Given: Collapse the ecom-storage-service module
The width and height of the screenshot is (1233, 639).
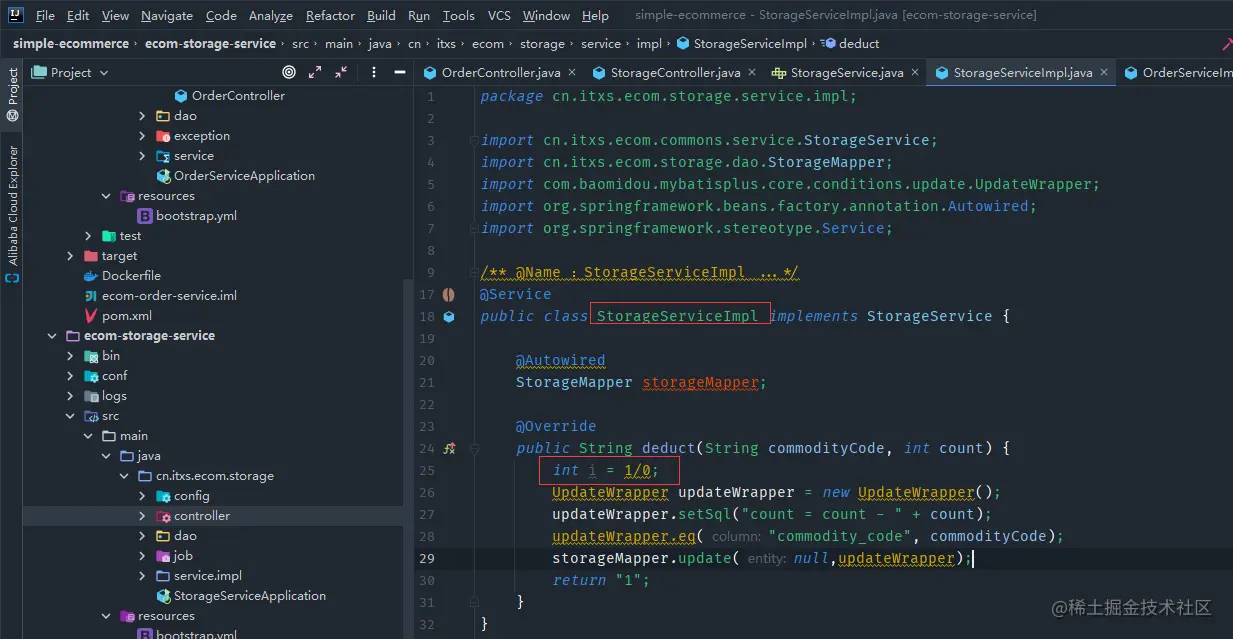Looking at the screenshot, I should point(52,335).
